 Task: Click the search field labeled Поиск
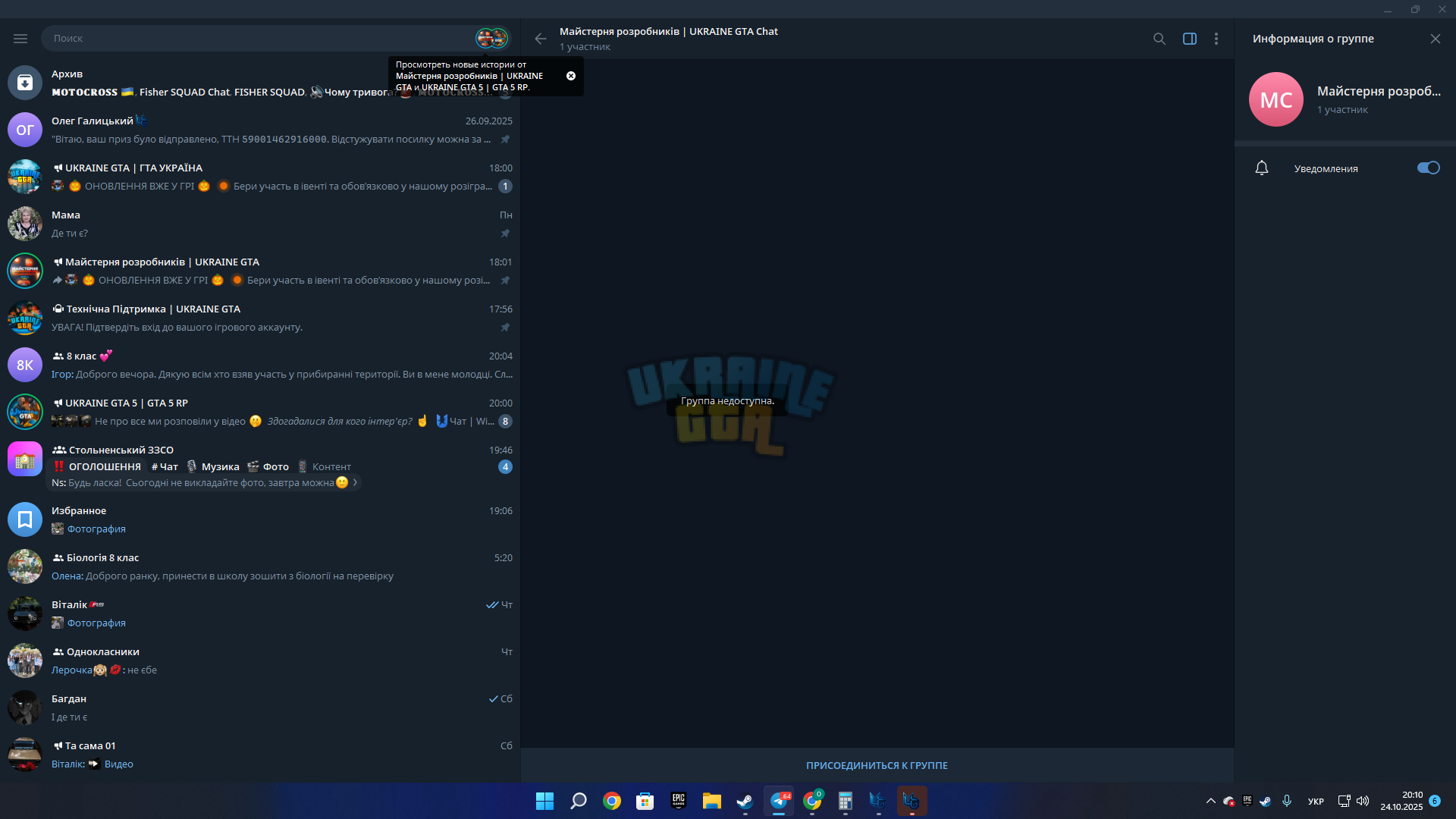258,38
